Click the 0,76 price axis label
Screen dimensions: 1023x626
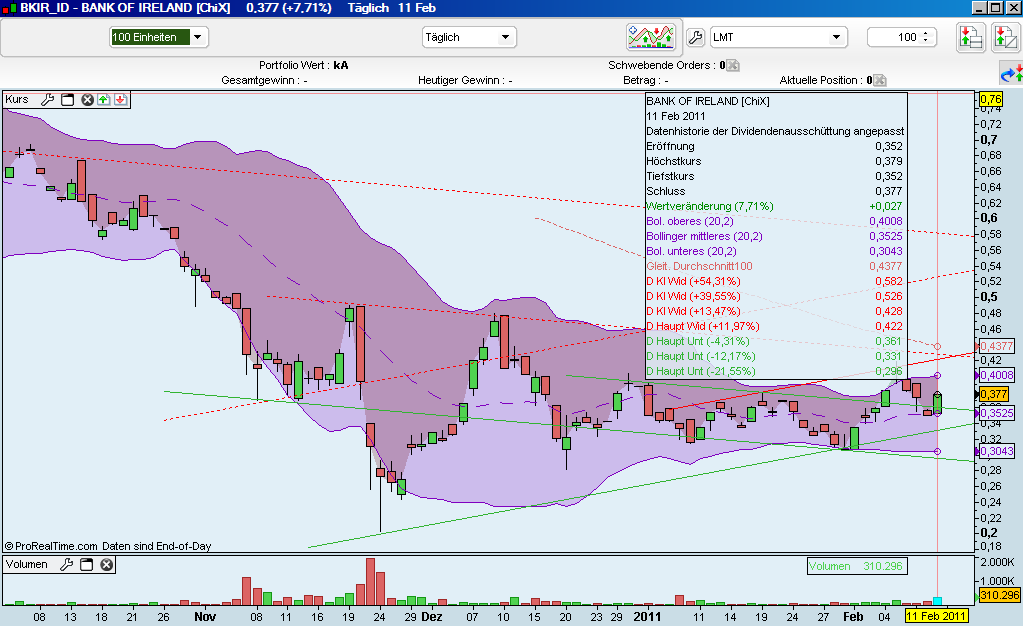pyautogui.click(x=990, y=99)
